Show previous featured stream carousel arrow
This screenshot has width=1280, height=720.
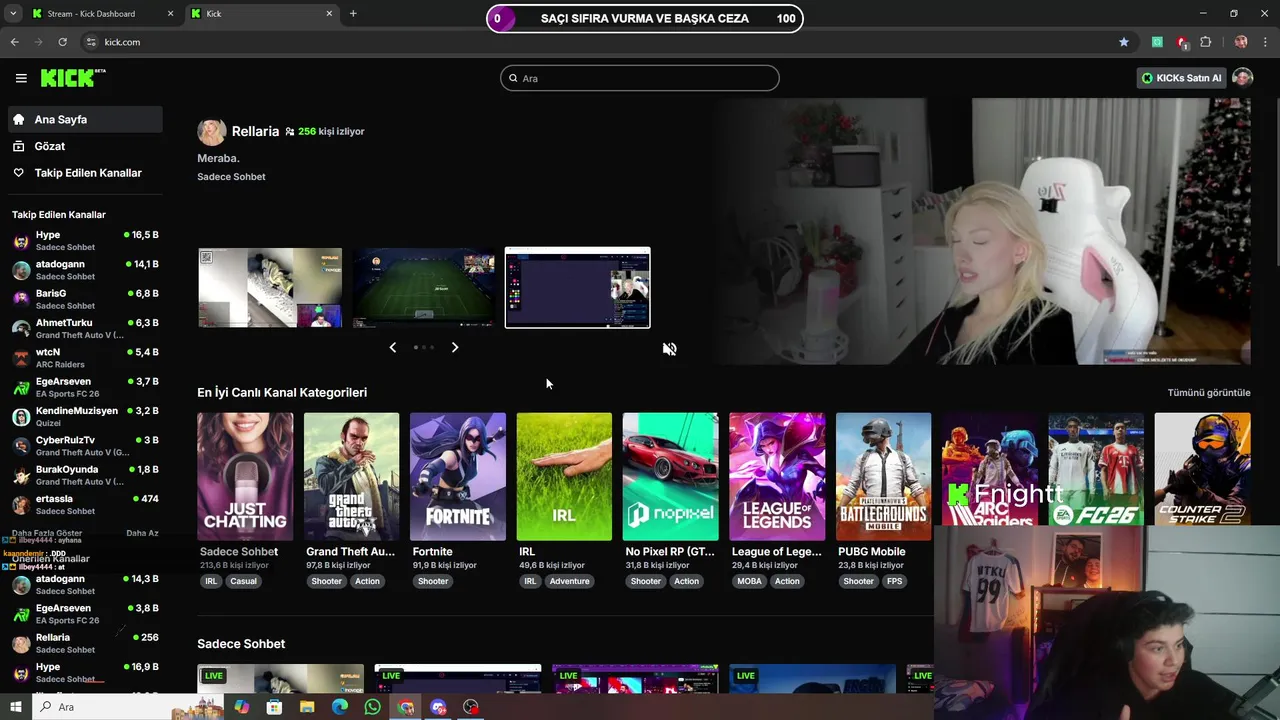pos(392,347)
